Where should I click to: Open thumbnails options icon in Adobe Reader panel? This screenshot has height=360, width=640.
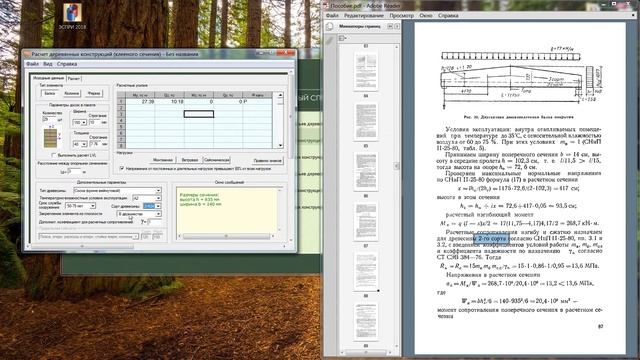pos(342,38)
